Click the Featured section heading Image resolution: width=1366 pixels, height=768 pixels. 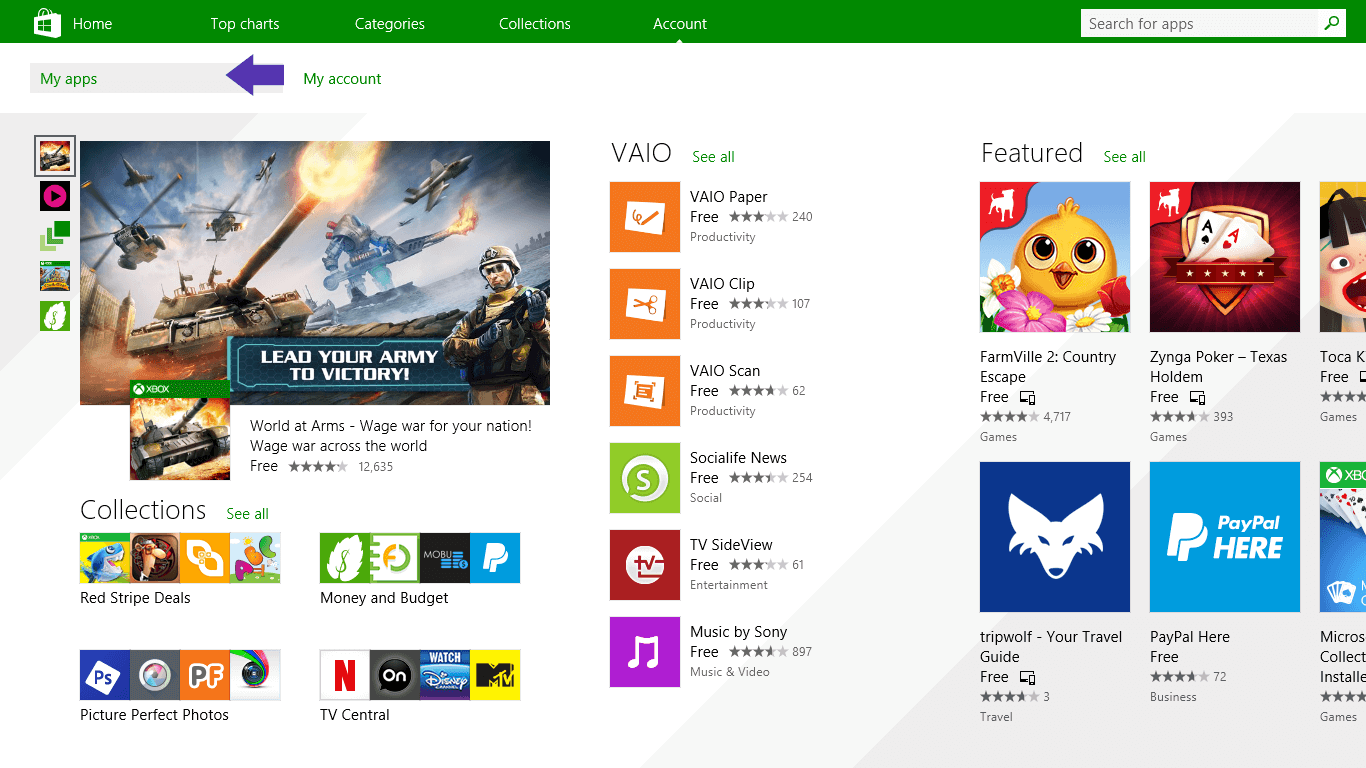pyautogui.click(x=1032, y=153)
